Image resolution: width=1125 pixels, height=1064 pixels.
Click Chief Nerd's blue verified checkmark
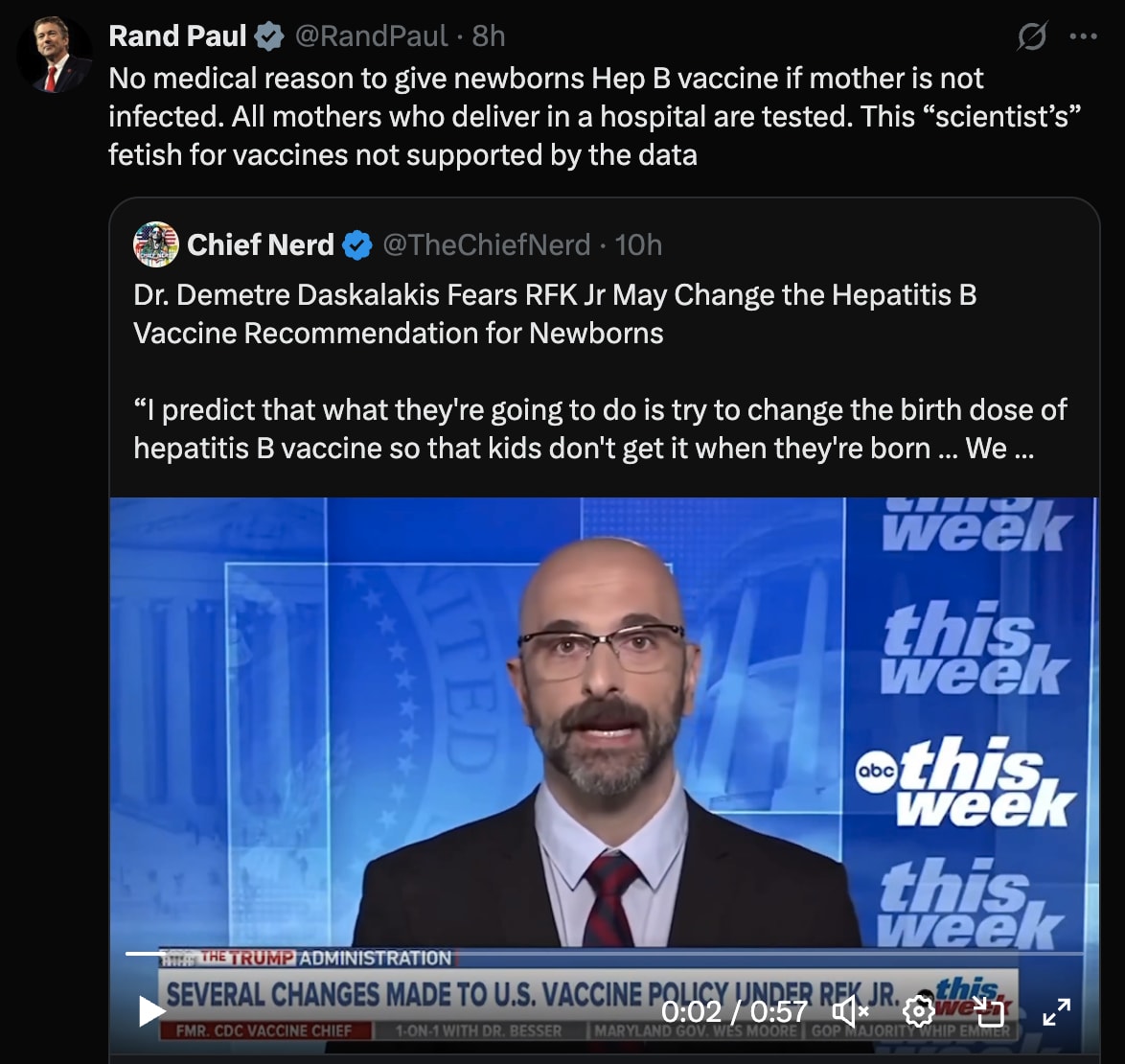click(356, 245)
